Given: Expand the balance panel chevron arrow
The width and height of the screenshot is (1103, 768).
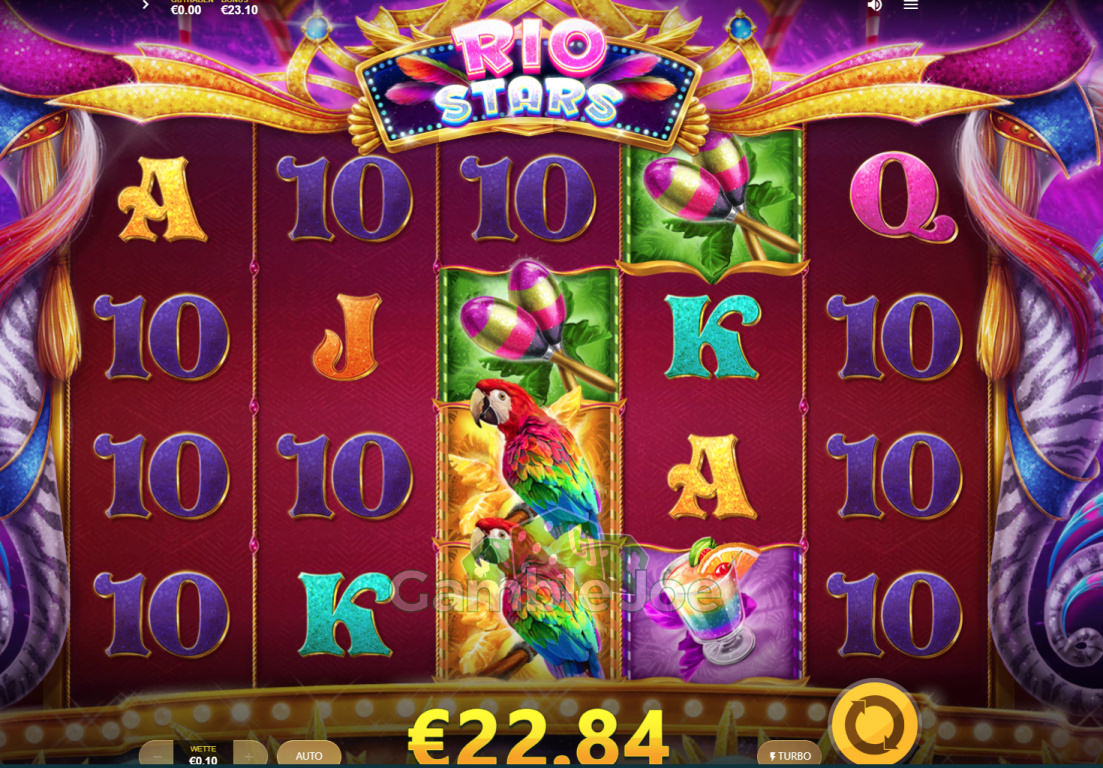Looking at the screenshot, I should 146,5.
